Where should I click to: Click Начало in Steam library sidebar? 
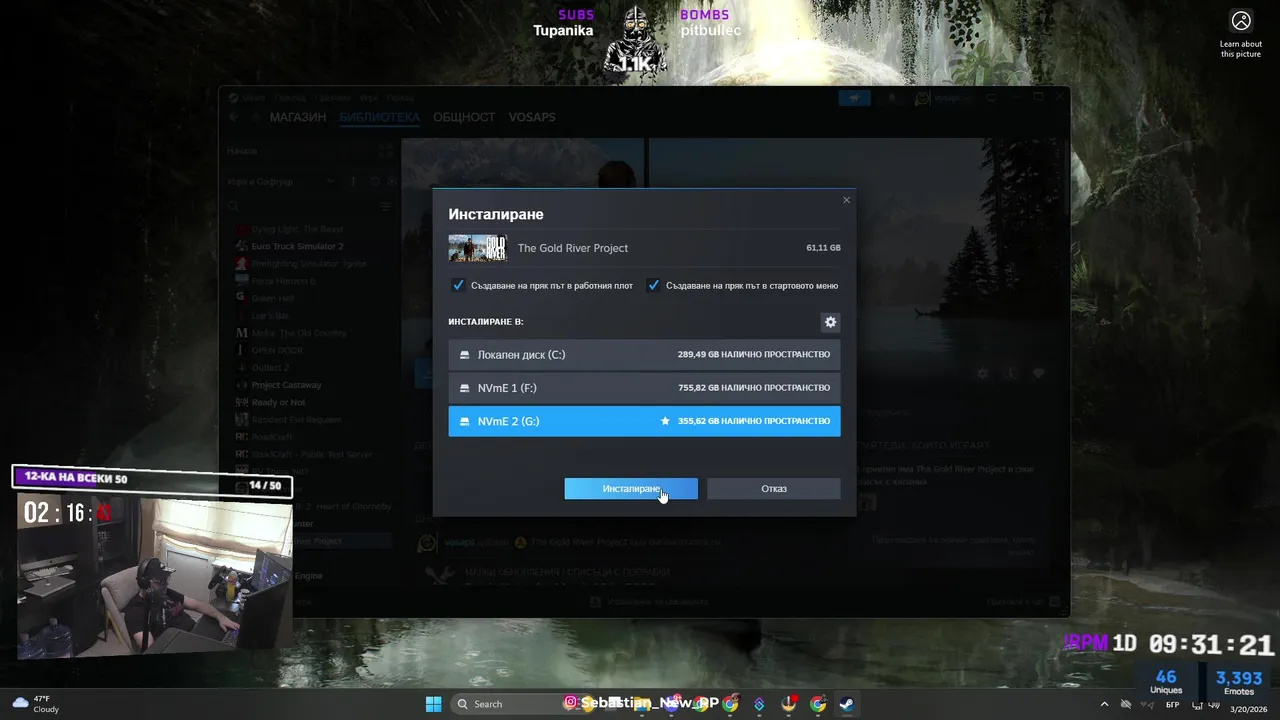242,151
